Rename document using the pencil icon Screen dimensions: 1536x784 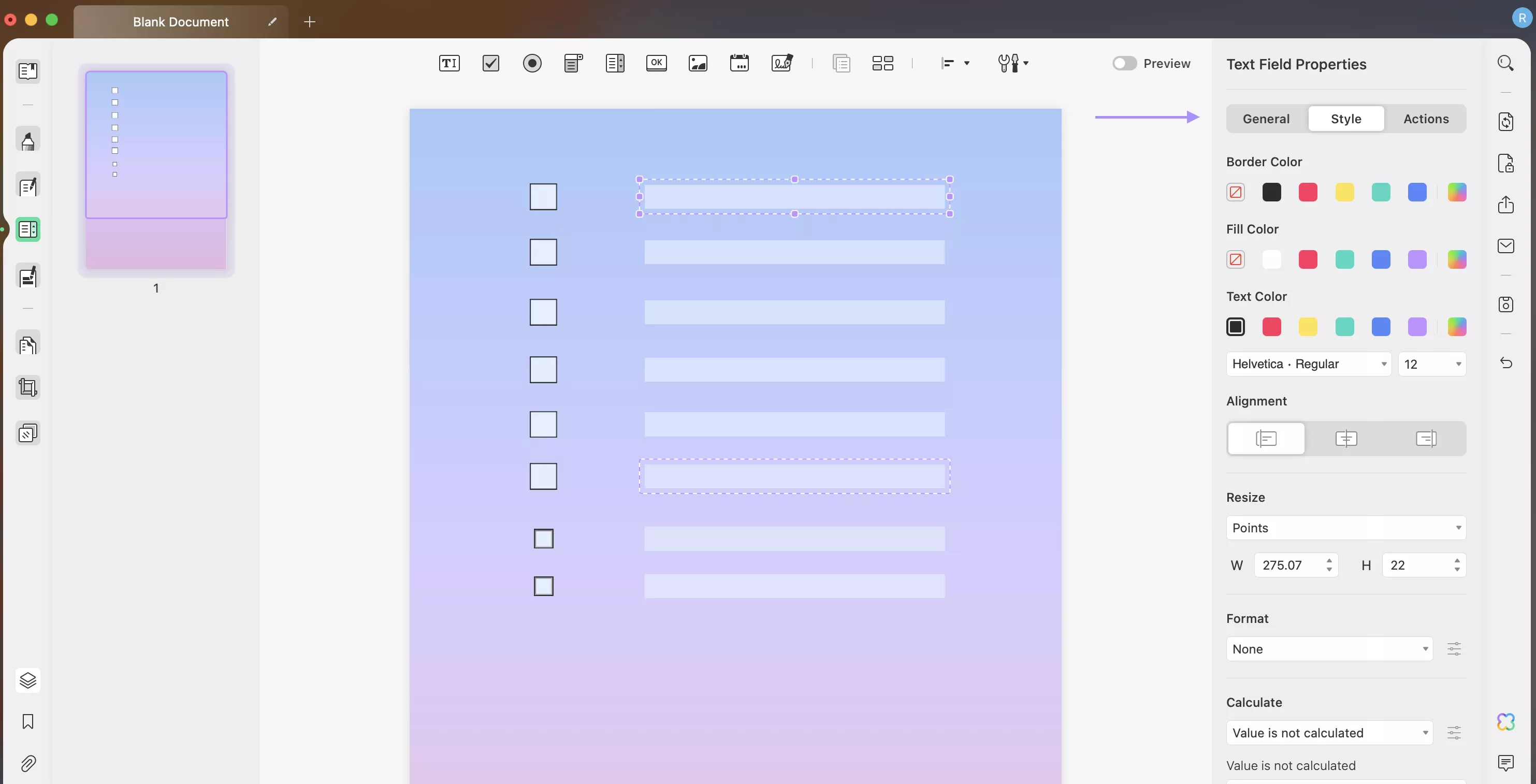coord(272,21)
